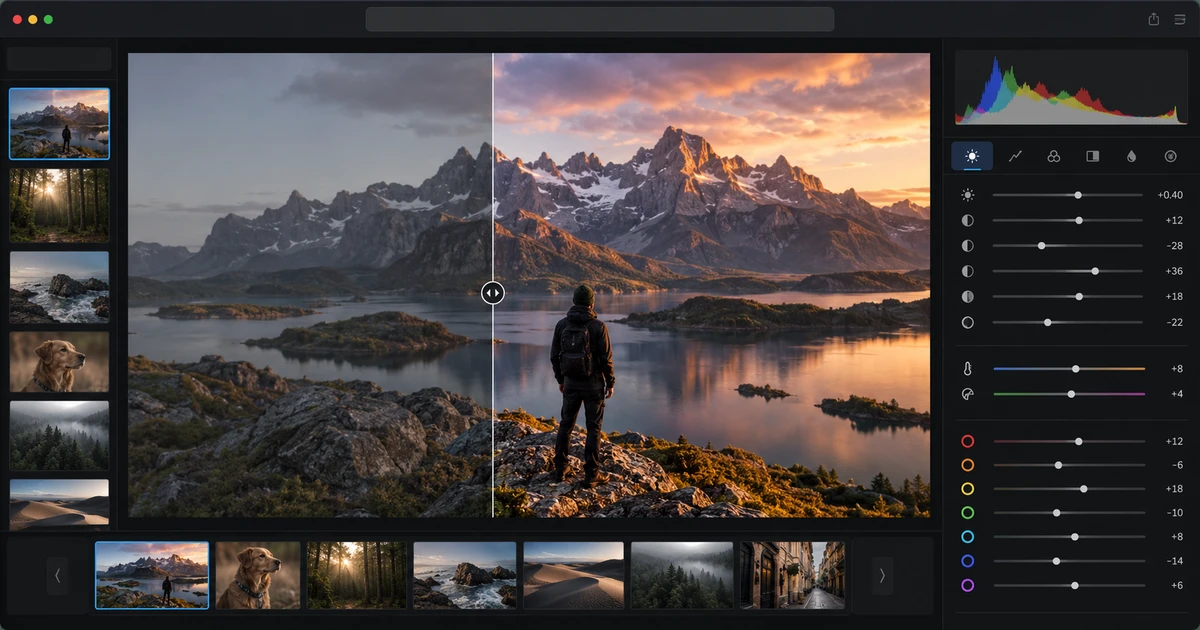Viewport: 1200px width, 630px height.
Task: Click the slider set to +36
Action: (x=1067, y=271)
